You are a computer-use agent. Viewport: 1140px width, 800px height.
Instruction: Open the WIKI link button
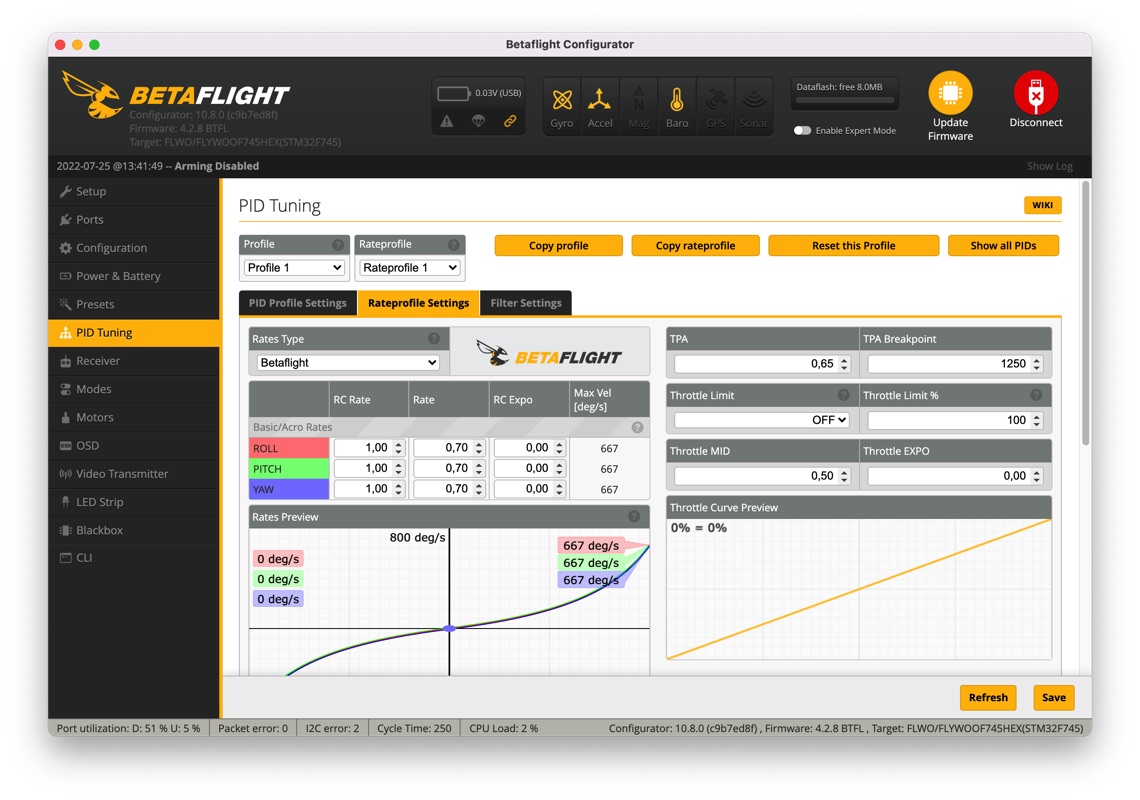1043,205
